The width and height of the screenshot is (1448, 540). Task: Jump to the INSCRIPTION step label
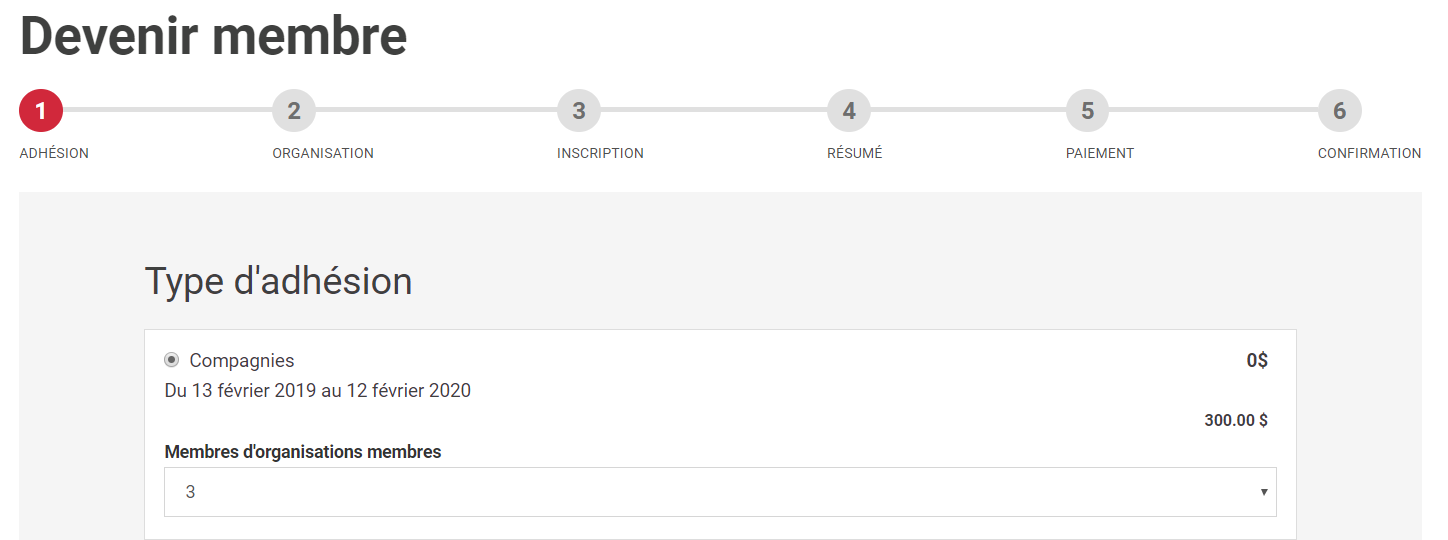(600, 154)
